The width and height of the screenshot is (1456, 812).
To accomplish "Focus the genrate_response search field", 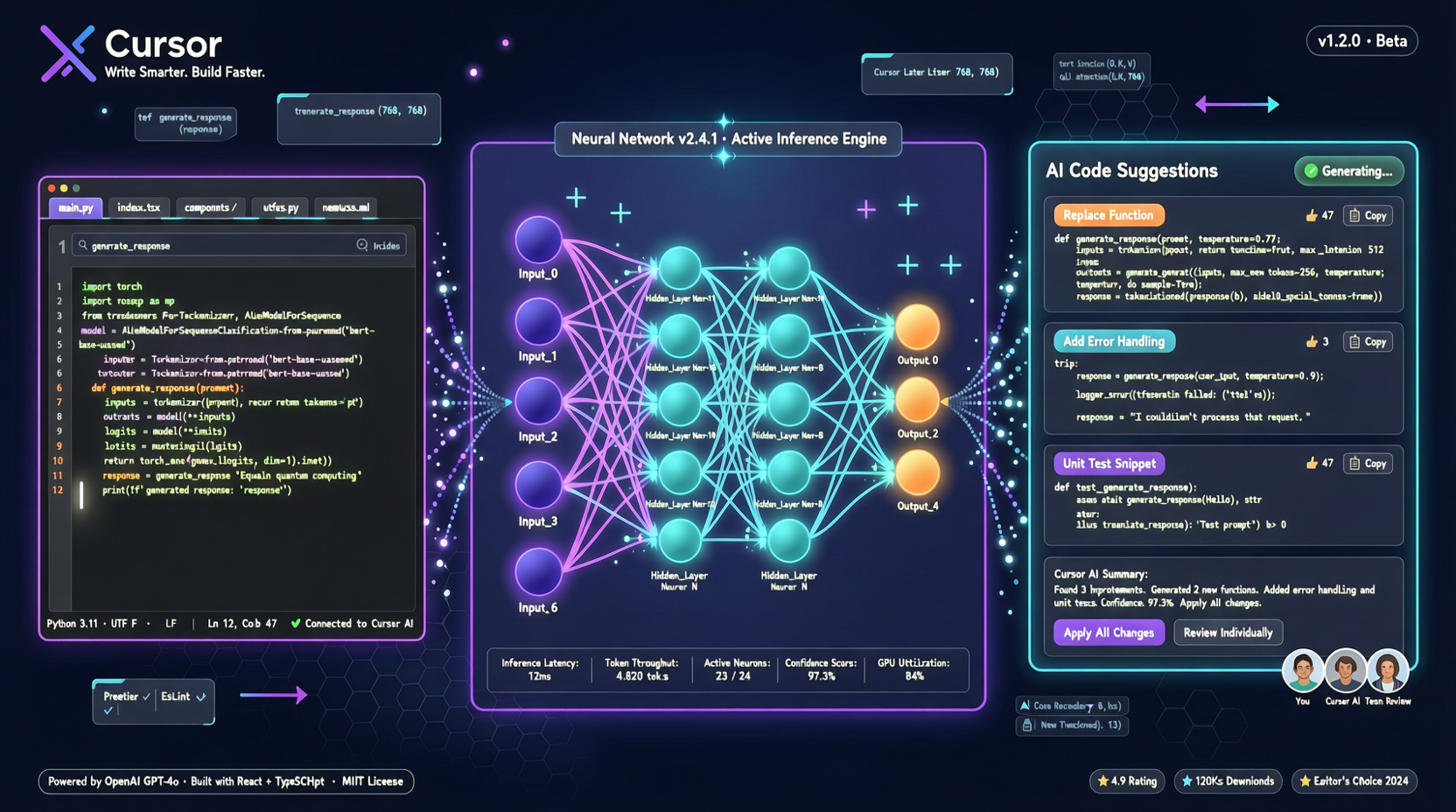I will click(239, 246).
